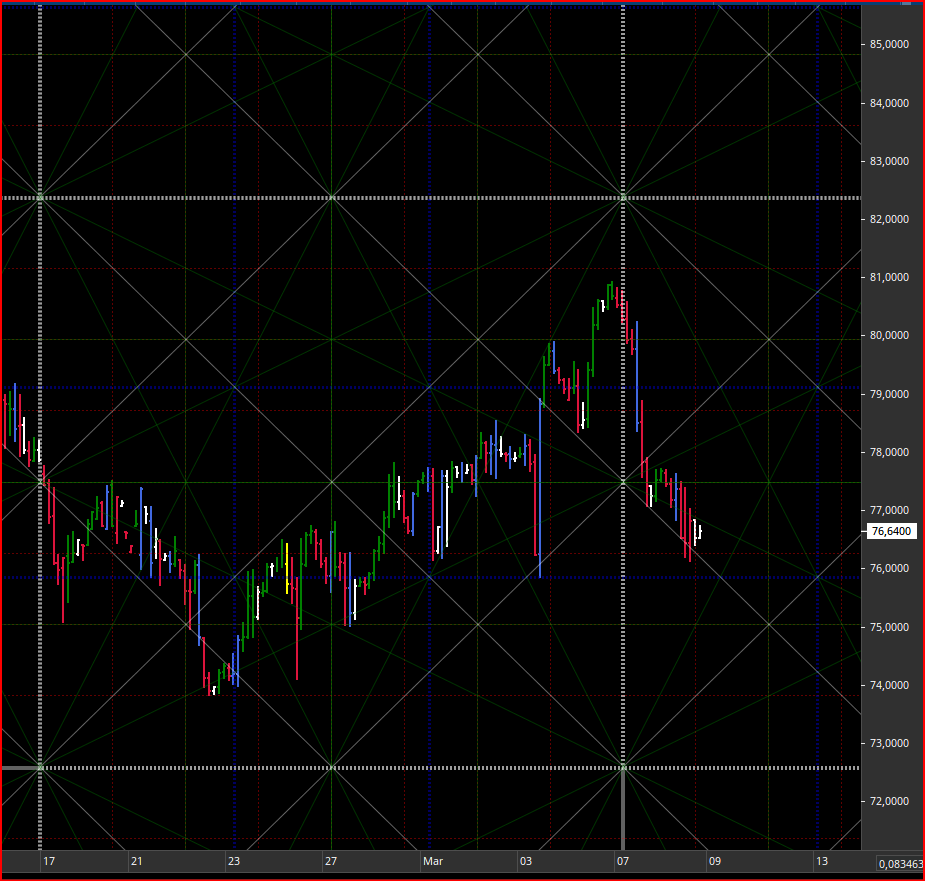The height and width of the screenshot is (881, 925).
Task: Select date label 27 on time axis
Action: tap(330, 861)
